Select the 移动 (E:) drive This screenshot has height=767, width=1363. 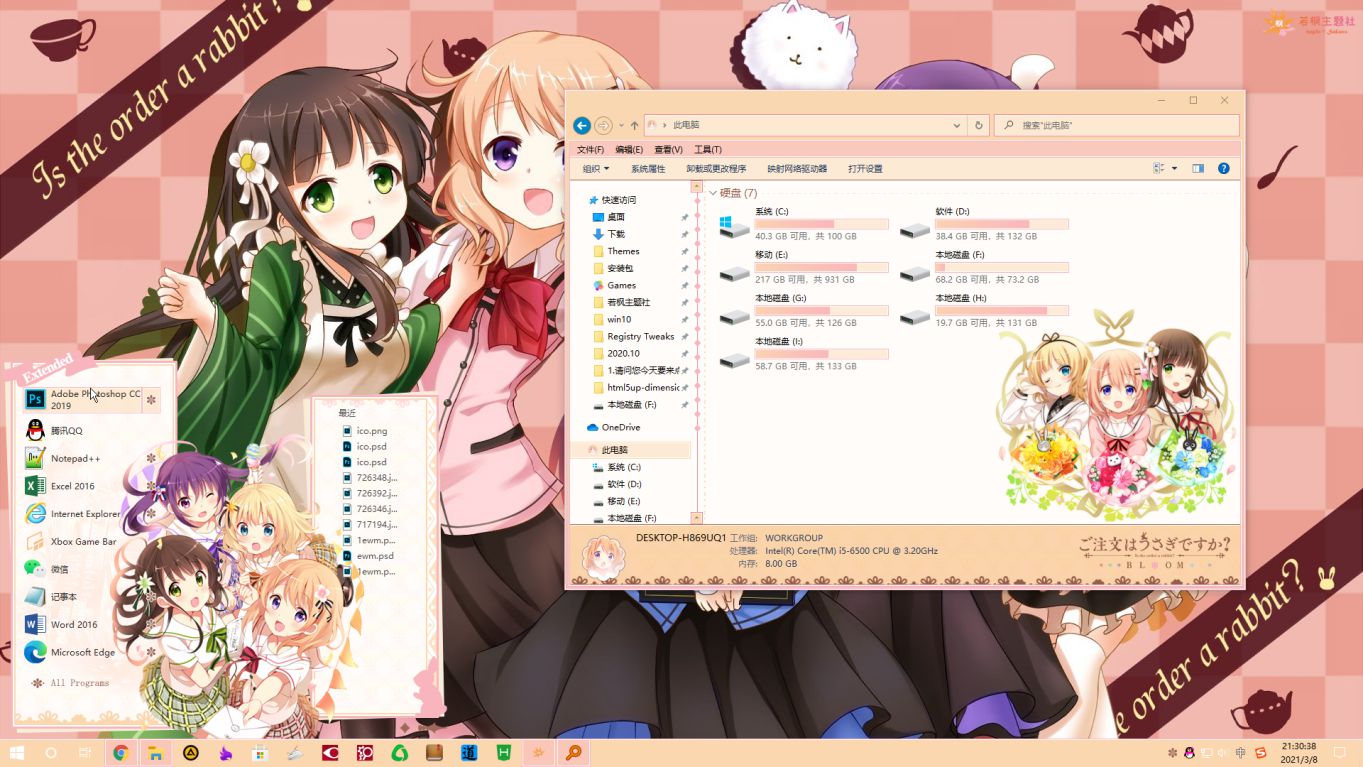click(x=803, y=267)
